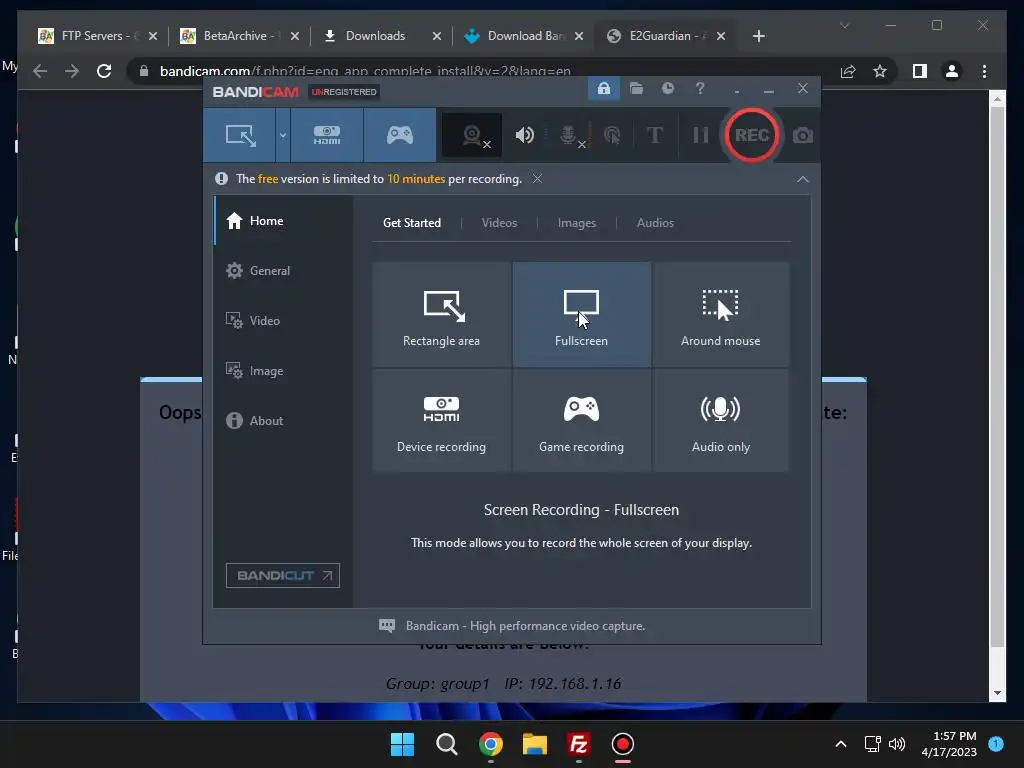Open General settings in sidebar
The height and width of the screenshot is (768, 1024).
[283, 270]
